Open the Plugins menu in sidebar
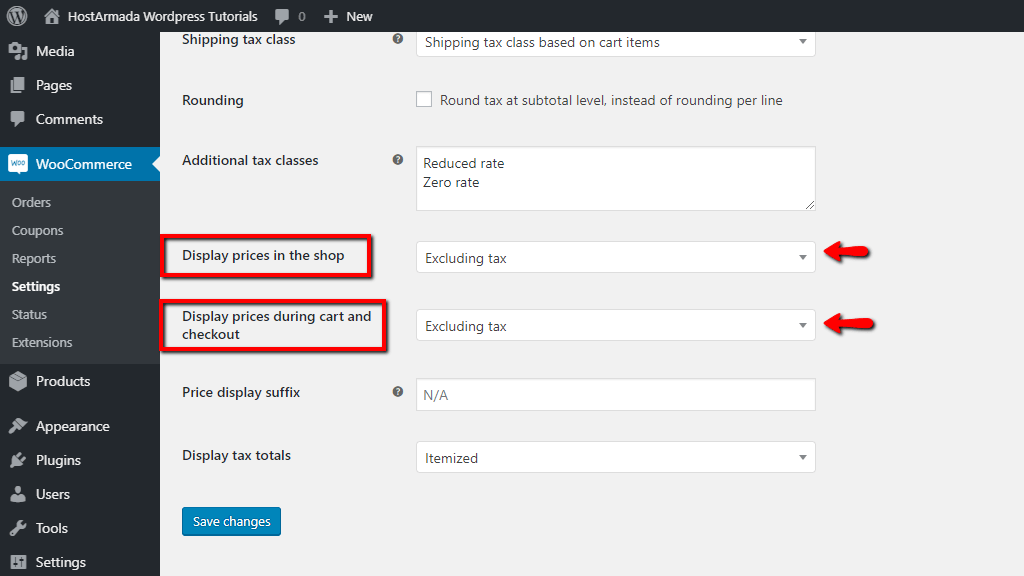The width and height of the screenshot is (1024, 576). [x=58, y=460]
